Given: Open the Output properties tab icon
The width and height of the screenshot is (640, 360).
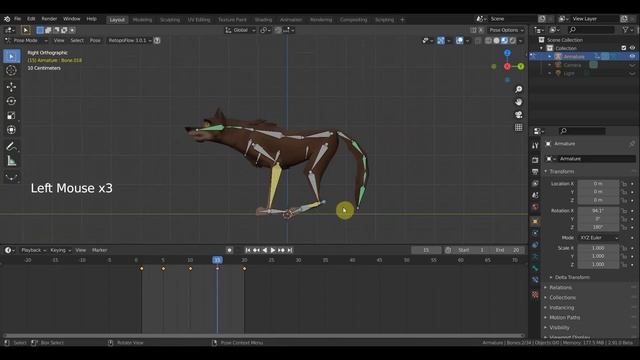Looking at the screenshot, I should [535, 172].
